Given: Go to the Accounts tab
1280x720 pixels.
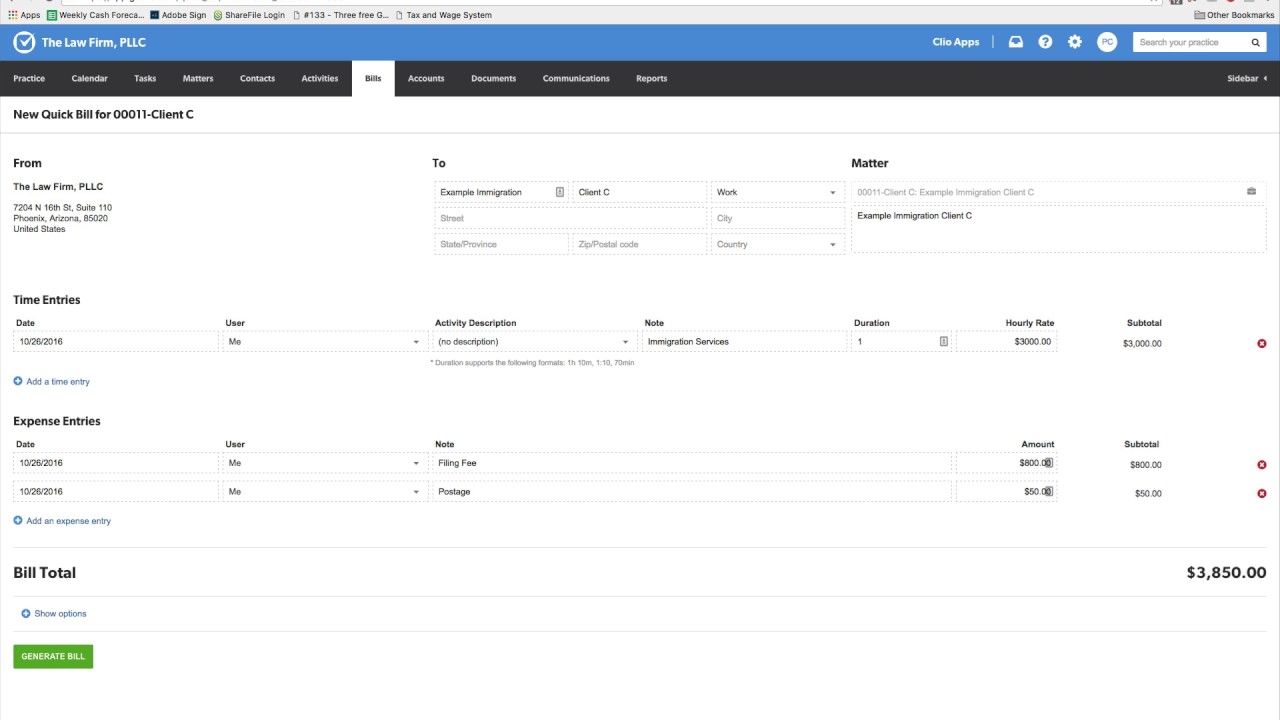Looking at the screenshot, I should pyautogui.click(x=426, y=78).
